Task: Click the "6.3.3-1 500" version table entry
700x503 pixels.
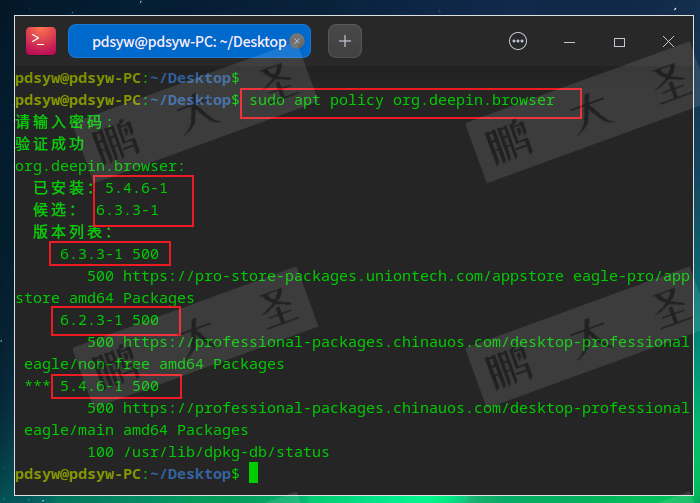Action: [109, 254]
